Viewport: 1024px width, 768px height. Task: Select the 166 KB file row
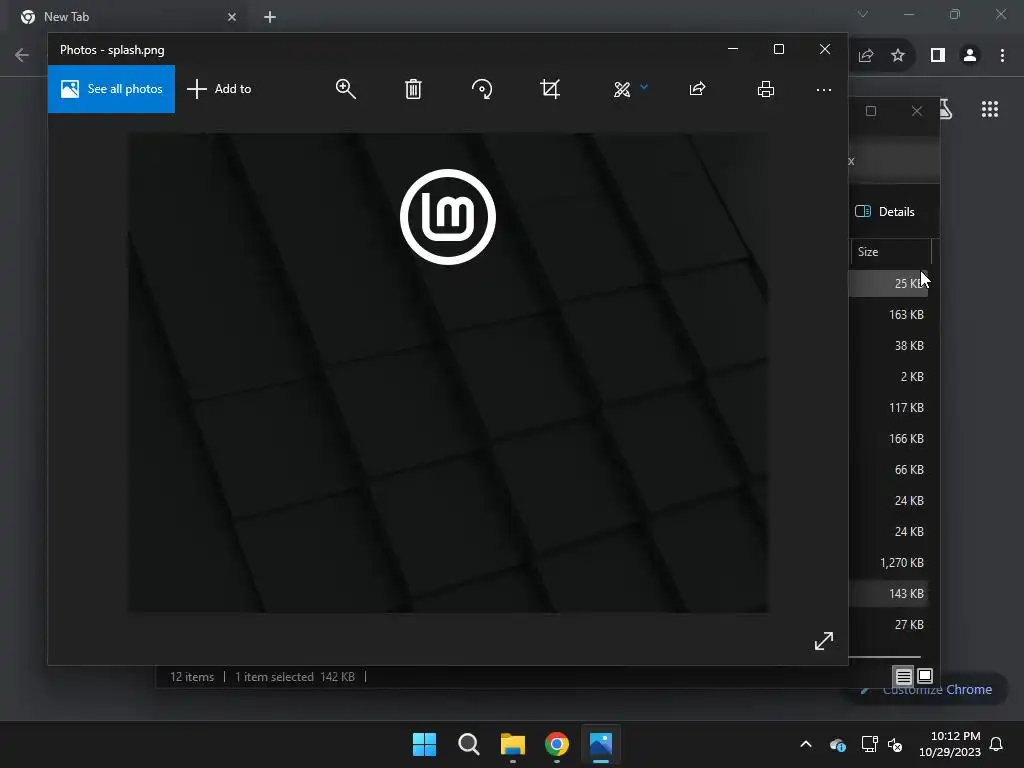[x=889, y=439]
